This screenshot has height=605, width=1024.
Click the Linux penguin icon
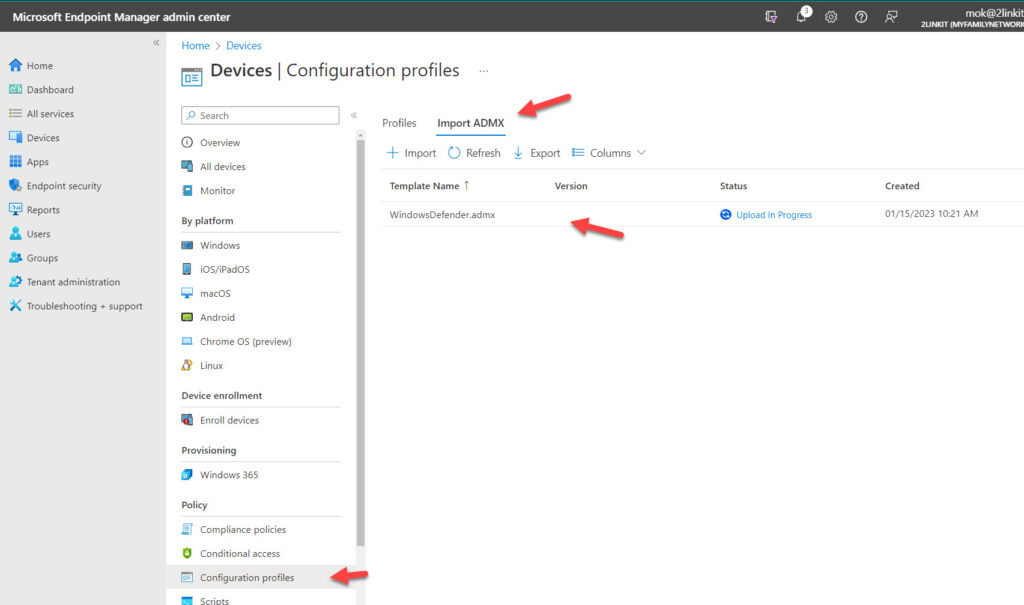tap(187, 365)
